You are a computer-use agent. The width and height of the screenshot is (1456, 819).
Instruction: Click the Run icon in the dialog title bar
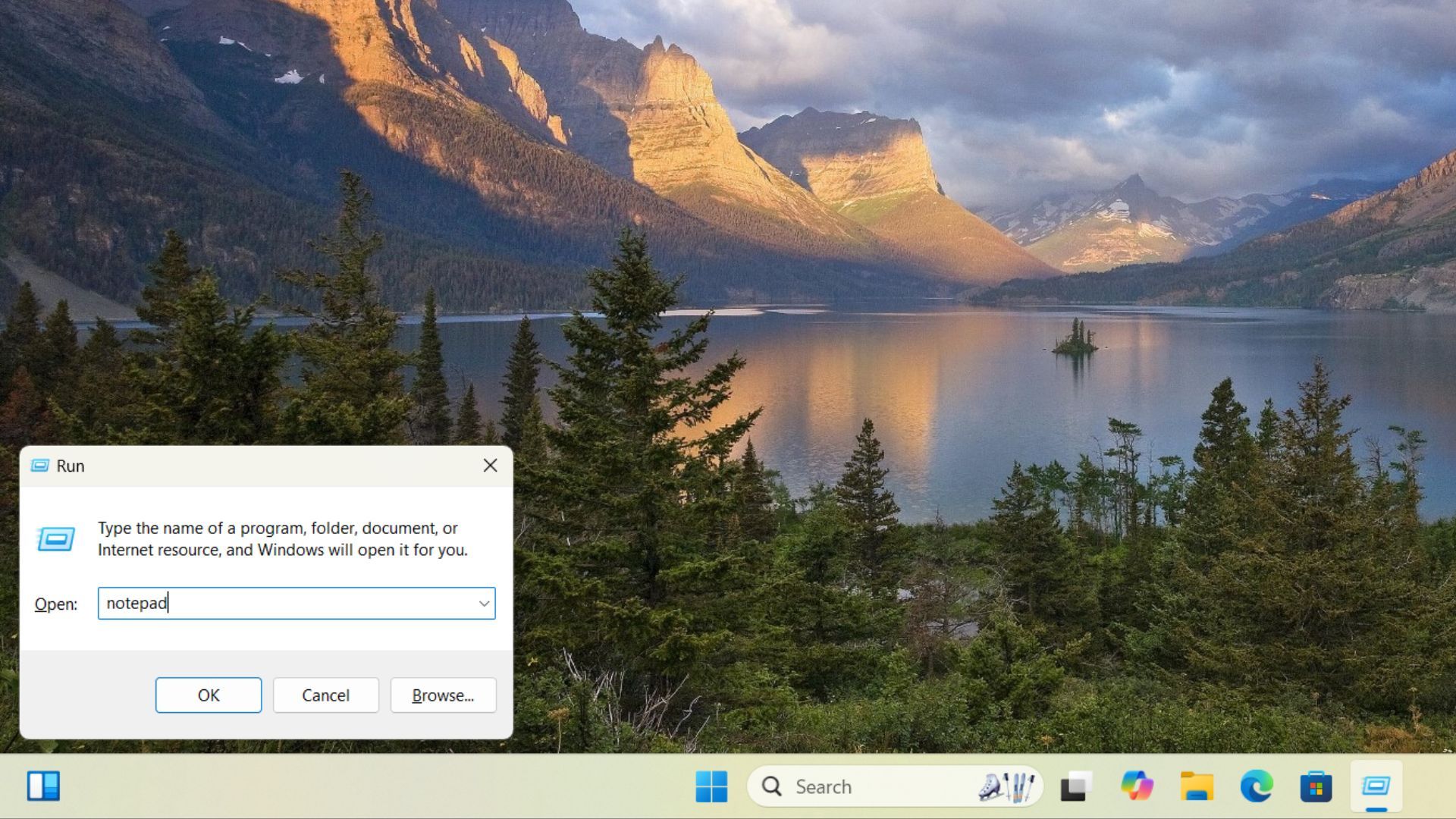pyautogui.click(x=42, y=466)
